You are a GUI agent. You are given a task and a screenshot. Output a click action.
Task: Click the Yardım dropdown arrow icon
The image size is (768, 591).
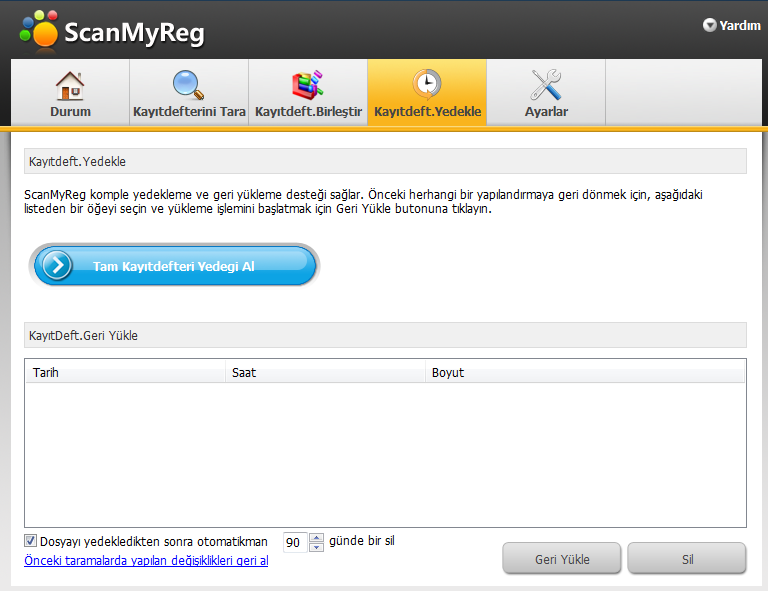click(710, 26)
